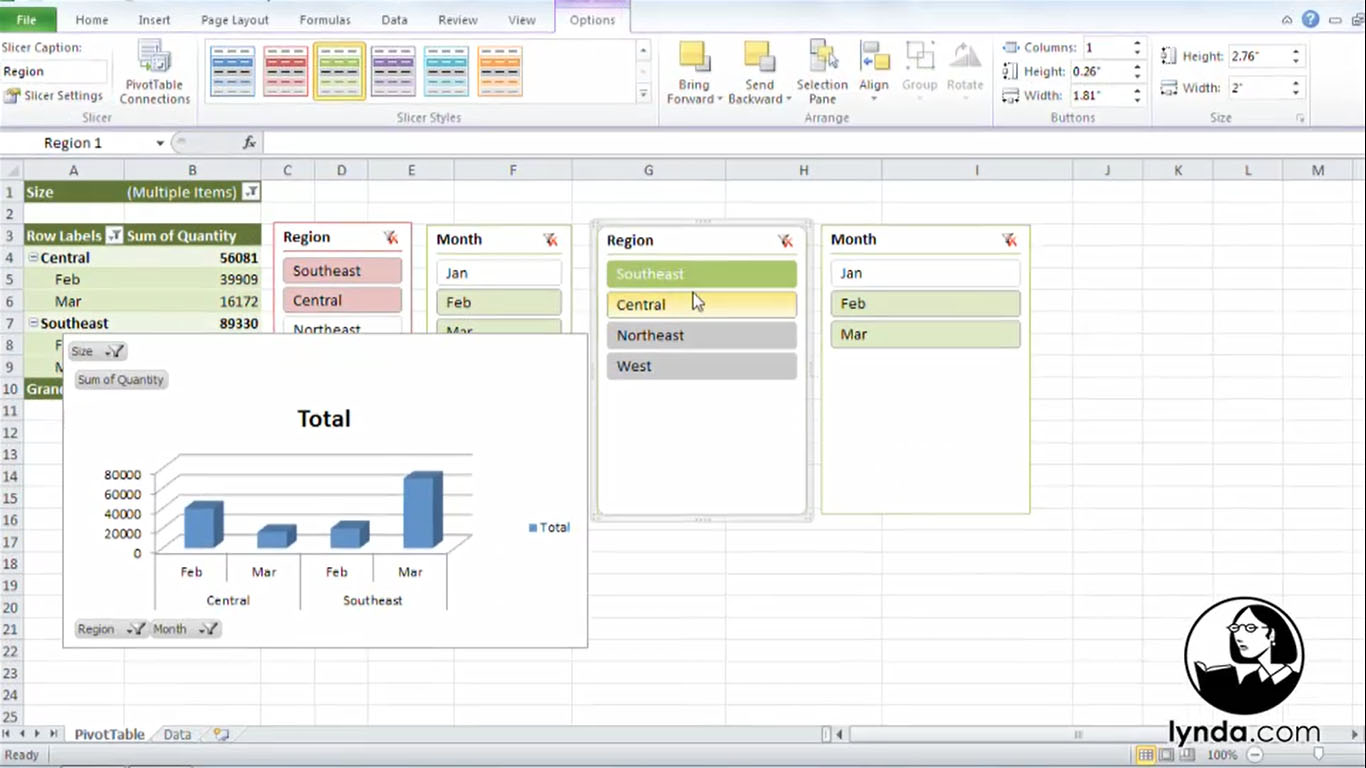The image size is (1366, 768).
Task: Click the button Width 1.81 field
Action: point(1100,96)
